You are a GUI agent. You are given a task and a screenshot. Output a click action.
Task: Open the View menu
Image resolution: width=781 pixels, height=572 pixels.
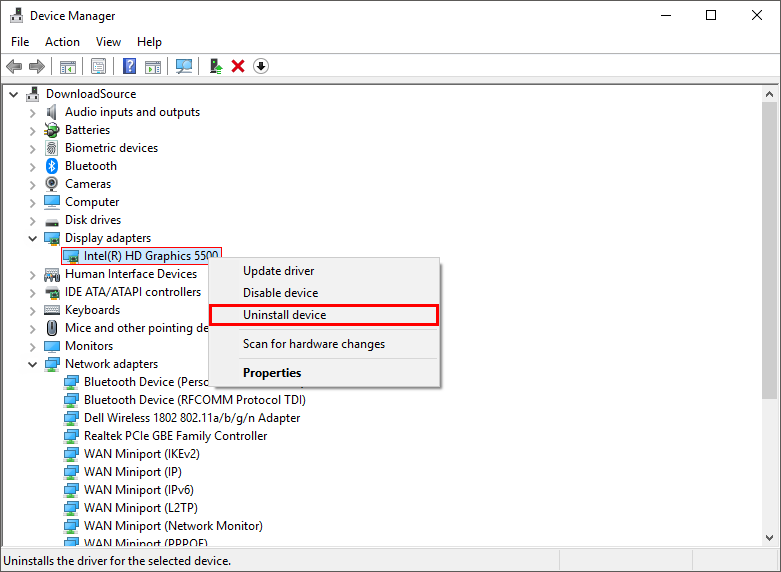tap(108, 42)
